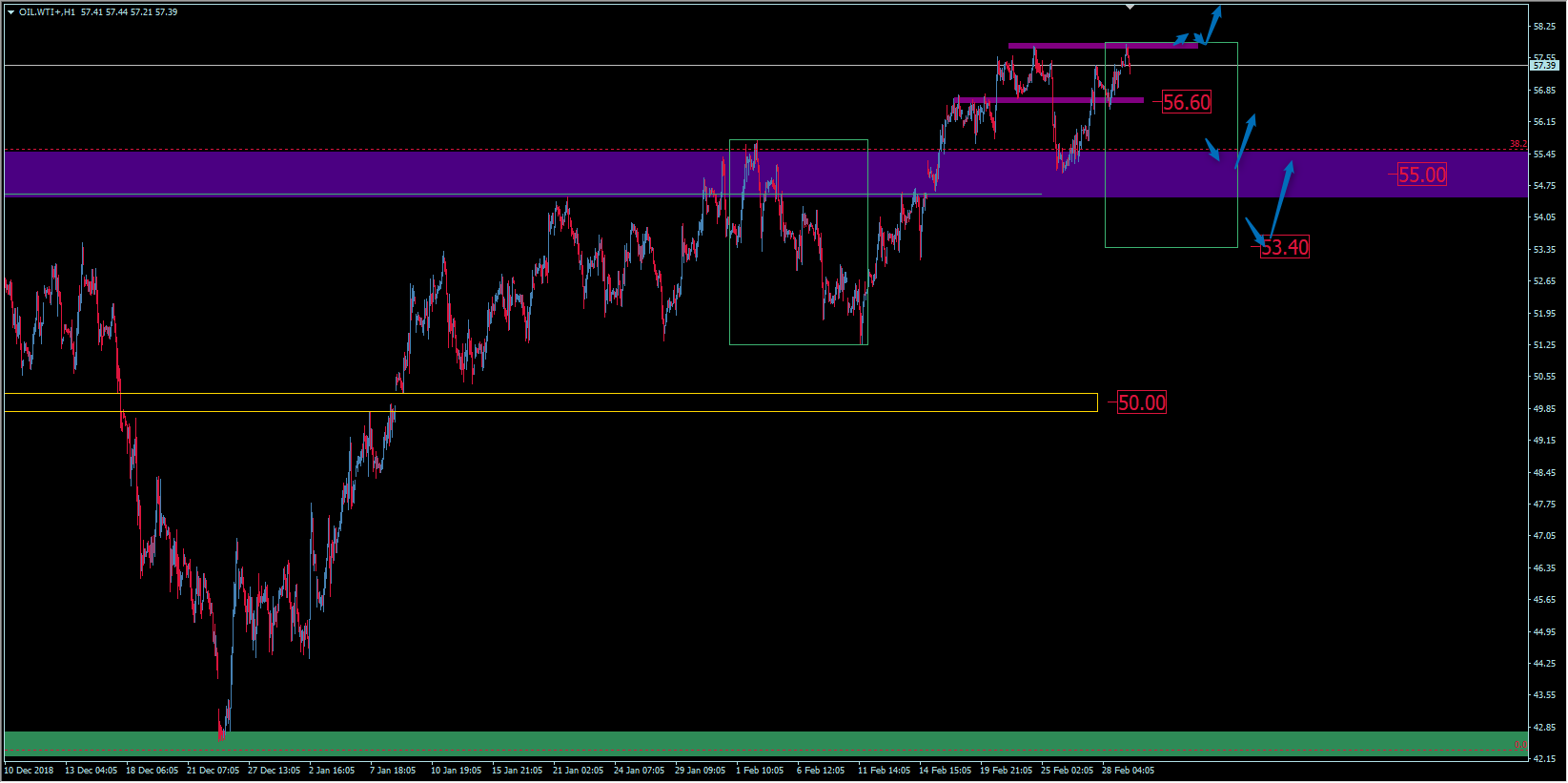Click the 53.40 price label
This screenshot has height=783, width=1568.
click(1284, 247)
